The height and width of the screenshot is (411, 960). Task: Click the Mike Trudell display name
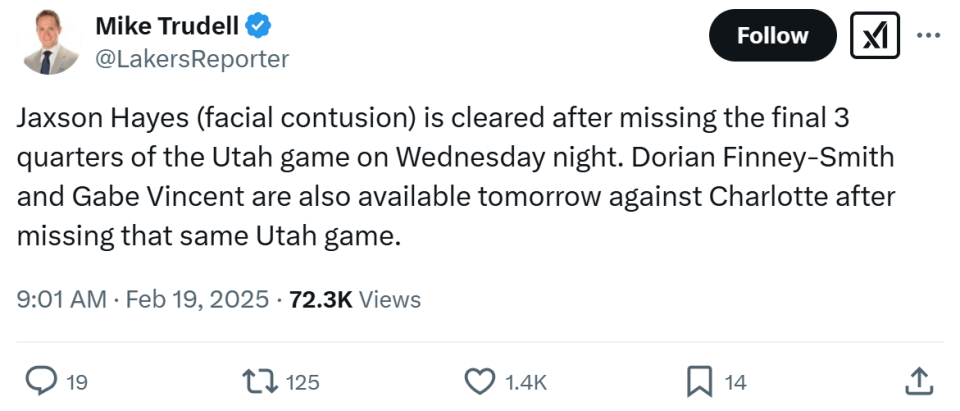coord(164,25)
